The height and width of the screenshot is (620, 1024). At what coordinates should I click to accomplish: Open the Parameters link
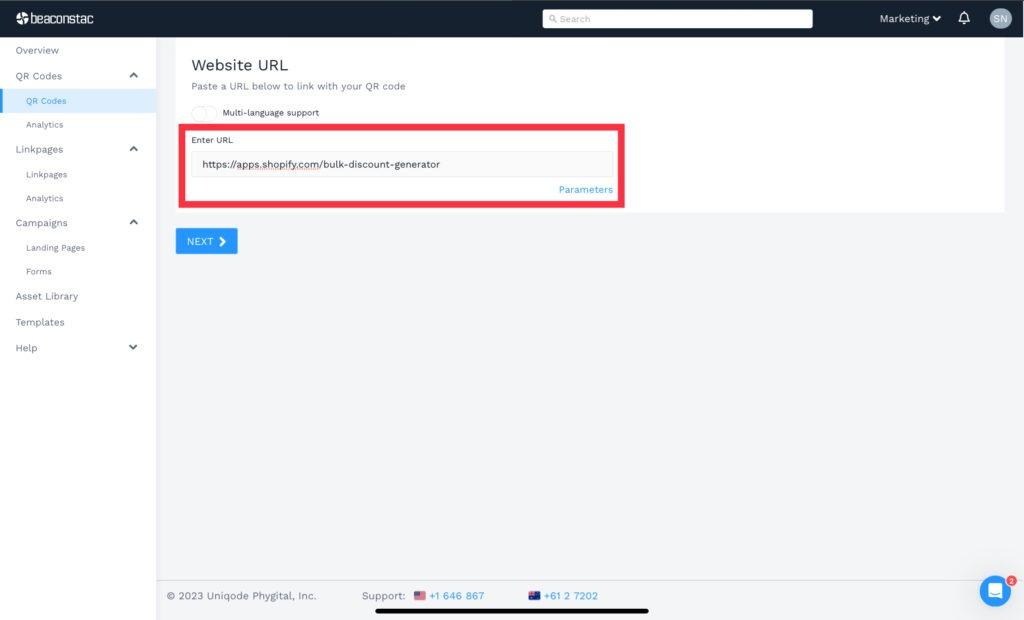tap(586, 189)
